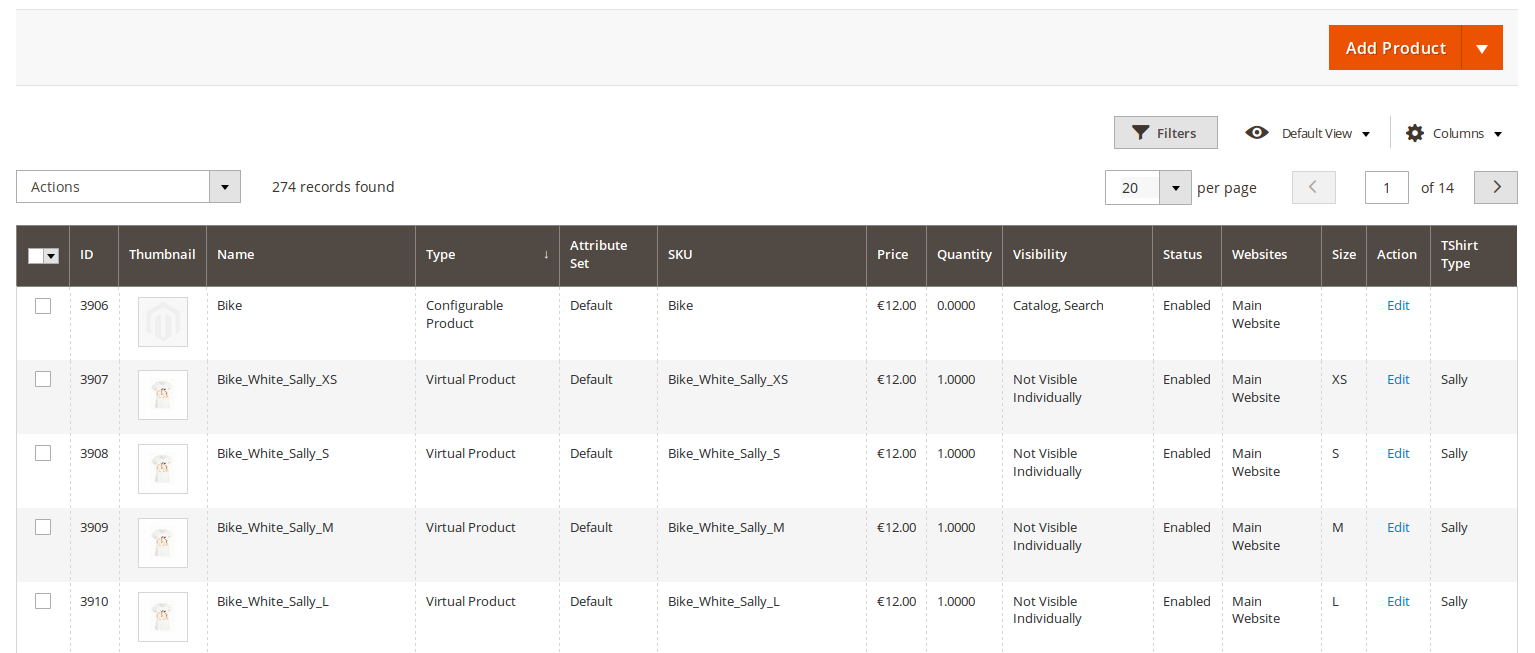Viewport: 1535px width, 653px height.
Task: Click the Filters funnel icon
Action: point(1141,132)
